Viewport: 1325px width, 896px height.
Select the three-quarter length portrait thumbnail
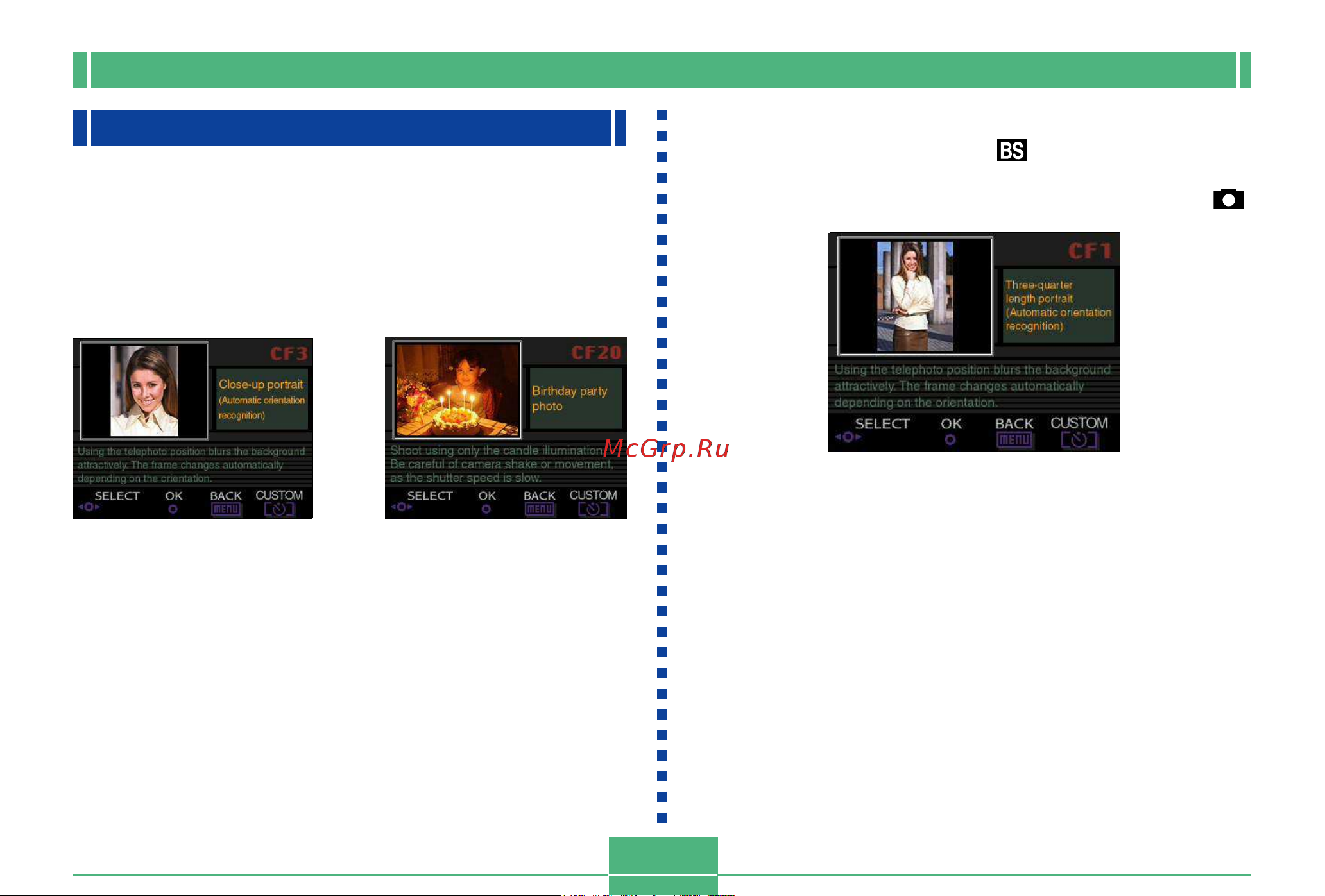click(915, 296)
